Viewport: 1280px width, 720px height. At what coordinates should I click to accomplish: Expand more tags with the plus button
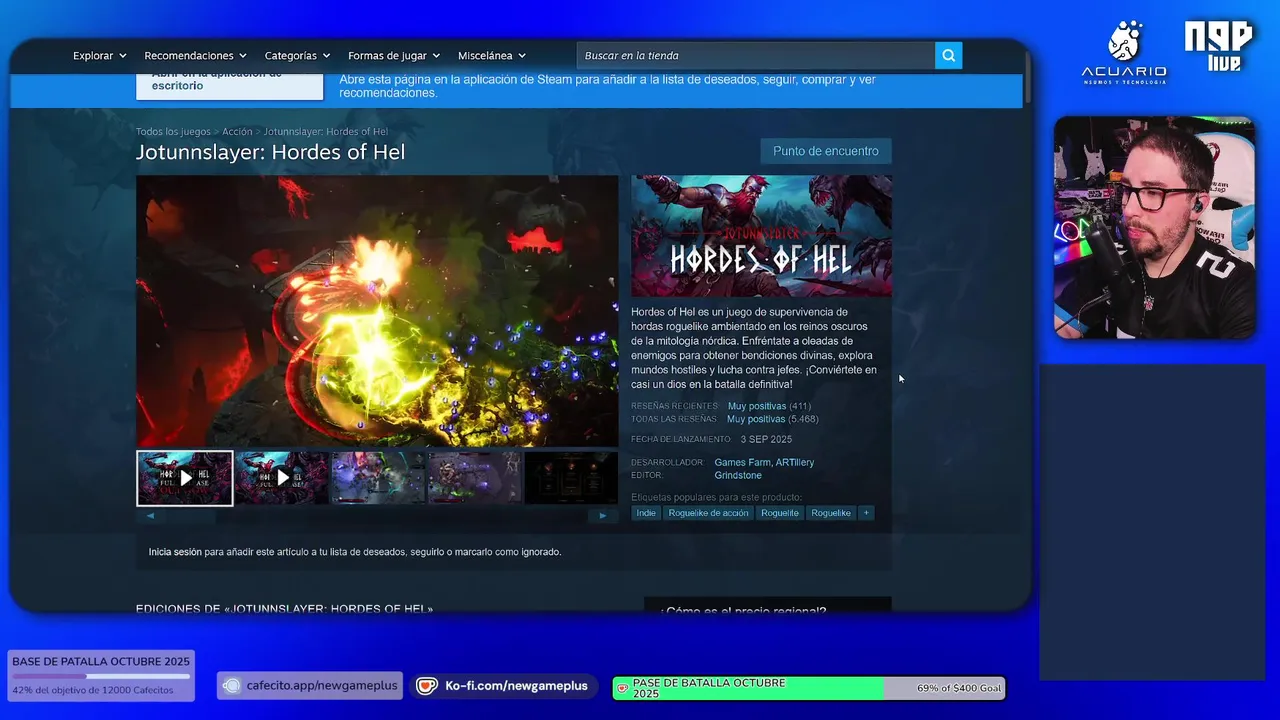pyautogui.click(x=866, y=513)
